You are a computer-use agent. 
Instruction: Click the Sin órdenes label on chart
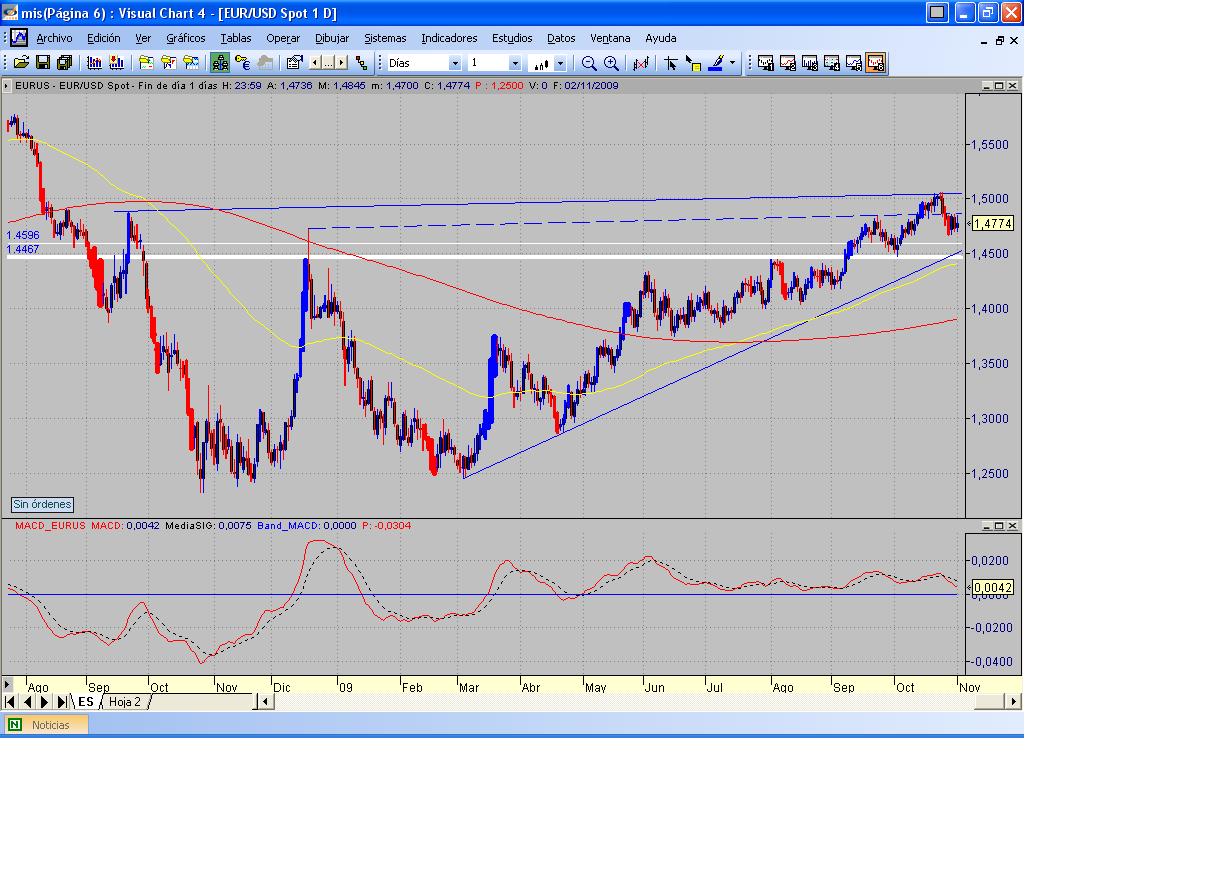(x=42, y=505)
